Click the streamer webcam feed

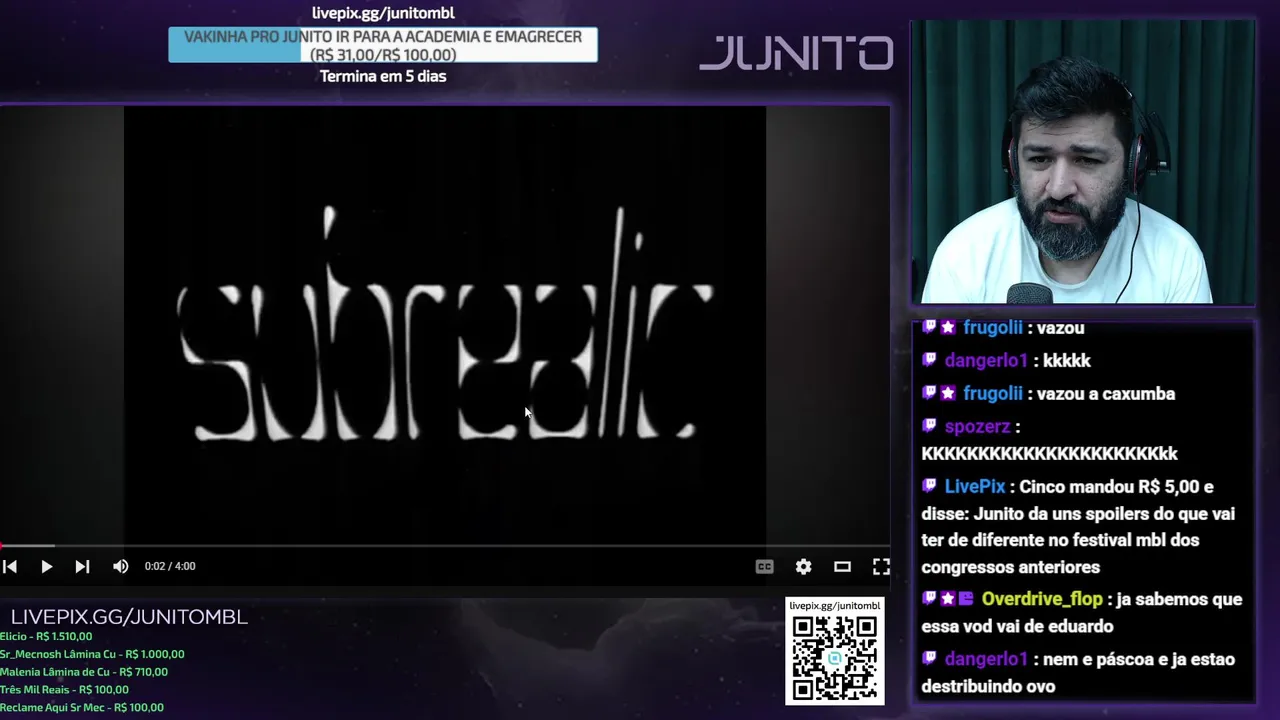coord(1084,162)
